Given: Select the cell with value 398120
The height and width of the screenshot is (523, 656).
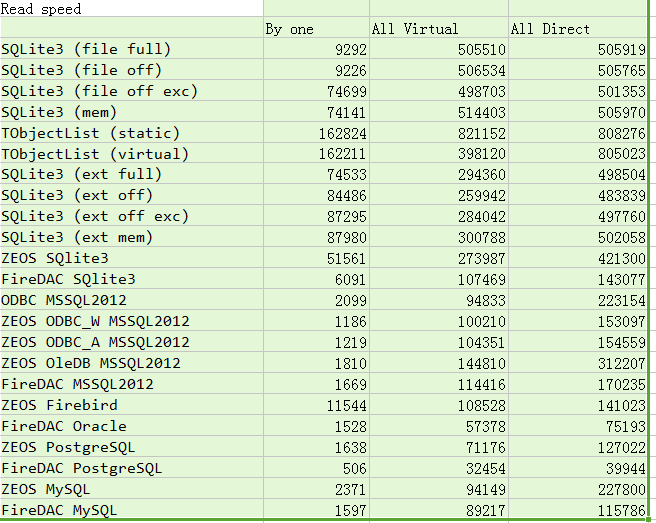Looking at the screenshot, I should (439, 153).
